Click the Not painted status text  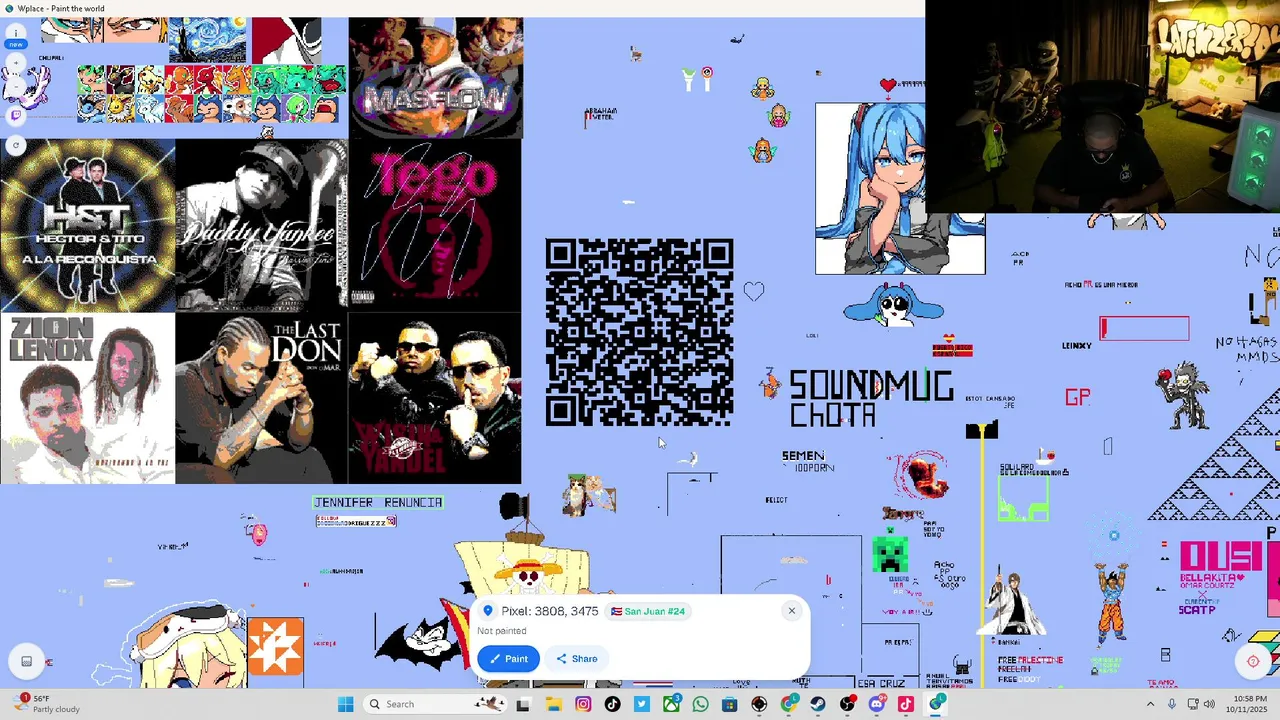(502, 631)
